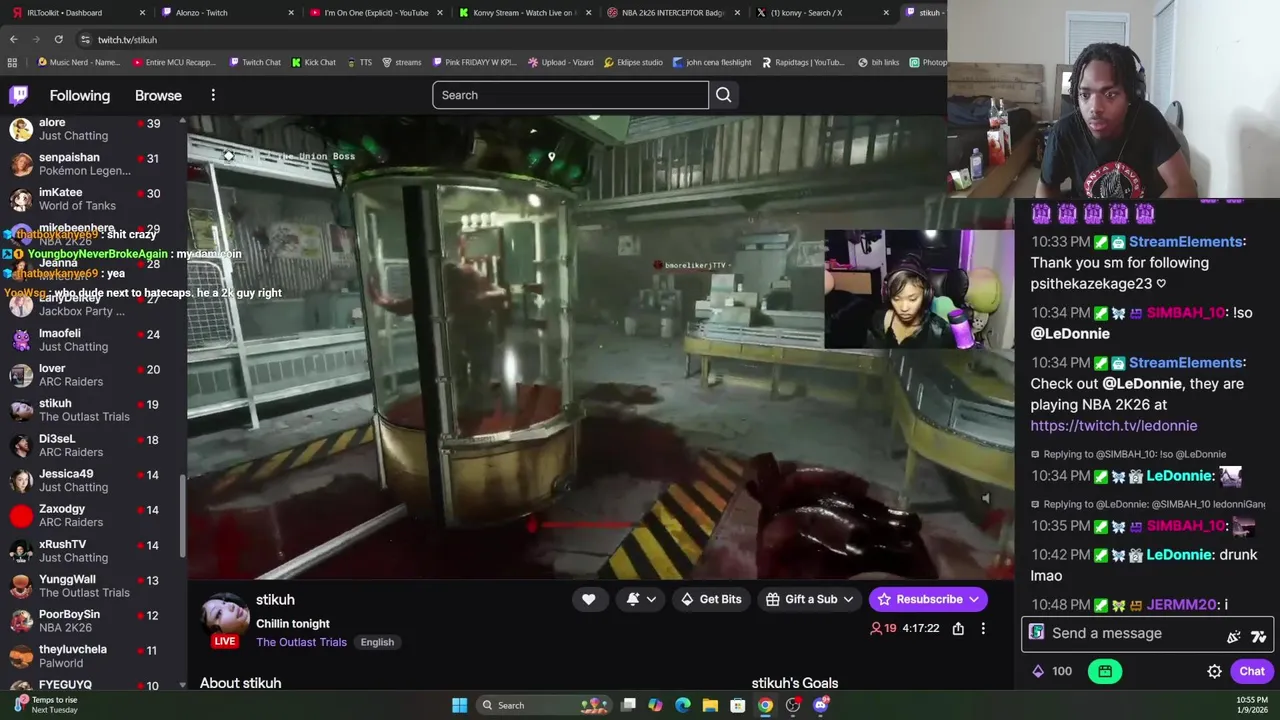Open File Explorer from the taskbar
Image resolution: width=1280 pixels, height=720 pixels.
click(x=710, y=705)
